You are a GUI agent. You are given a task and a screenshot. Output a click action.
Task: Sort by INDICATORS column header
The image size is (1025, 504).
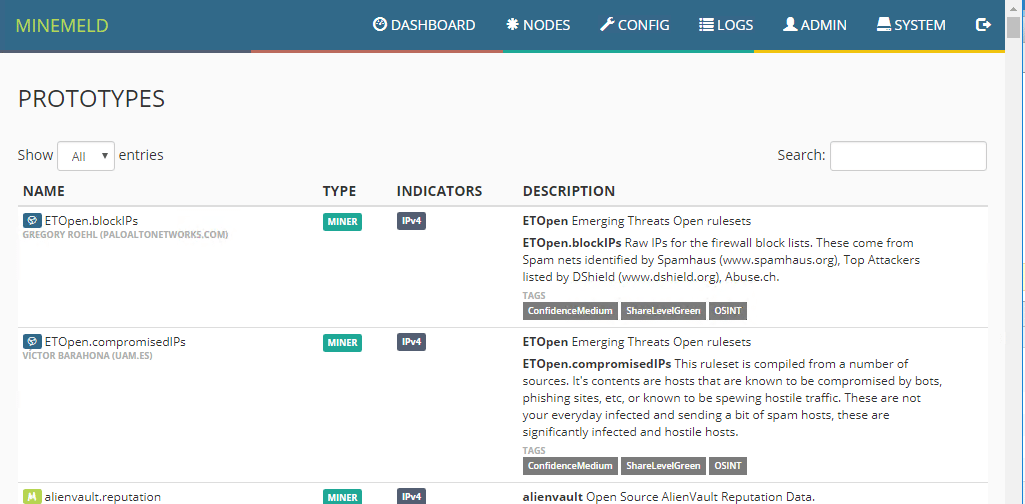(439, 191)
